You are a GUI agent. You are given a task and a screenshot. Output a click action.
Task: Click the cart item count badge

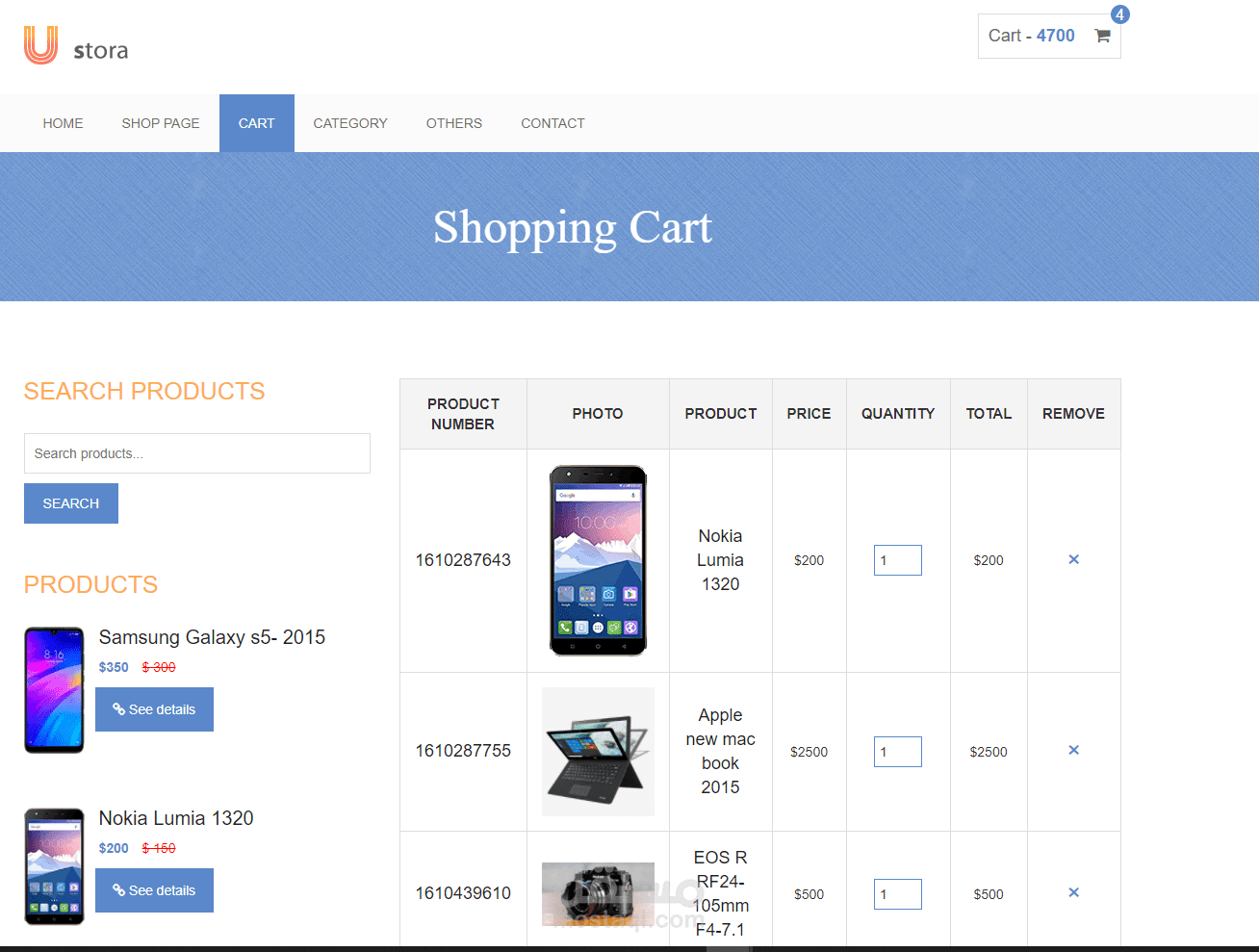click(x=1119, y=14)
